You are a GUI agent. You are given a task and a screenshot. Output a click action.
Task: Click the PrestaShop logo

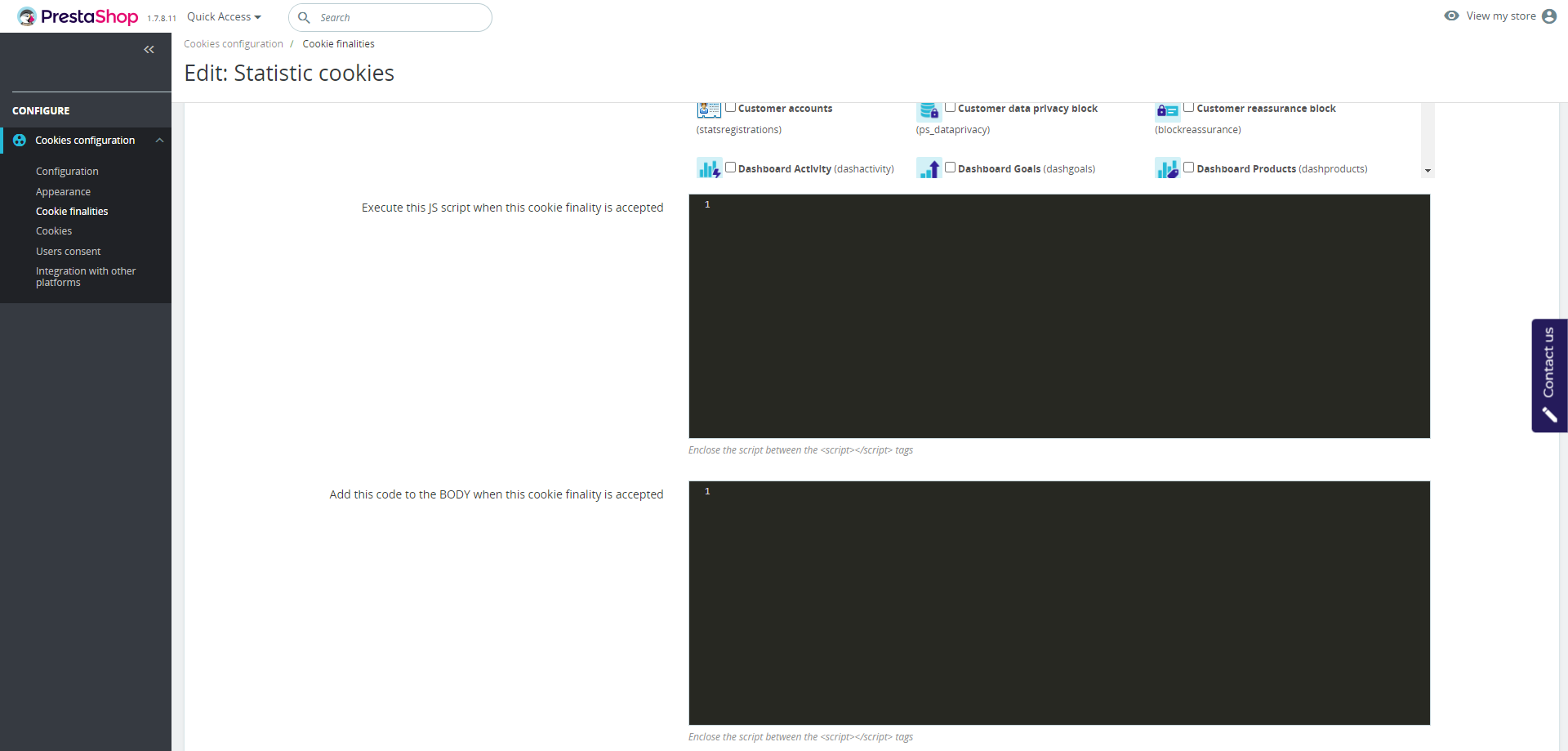coord(78,16)
